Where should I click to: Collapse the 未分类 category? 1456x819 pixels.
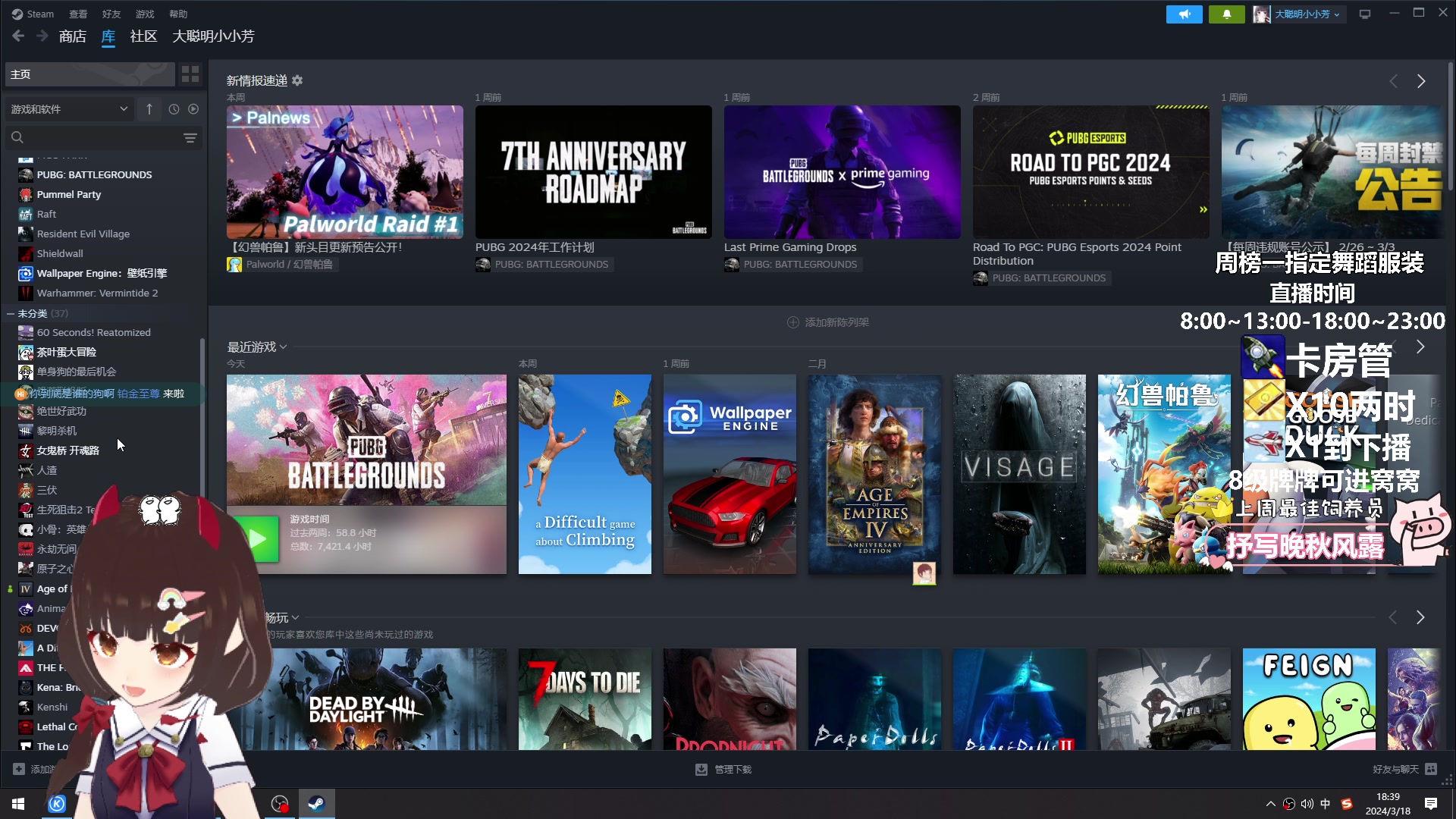[x=11, y=313]
